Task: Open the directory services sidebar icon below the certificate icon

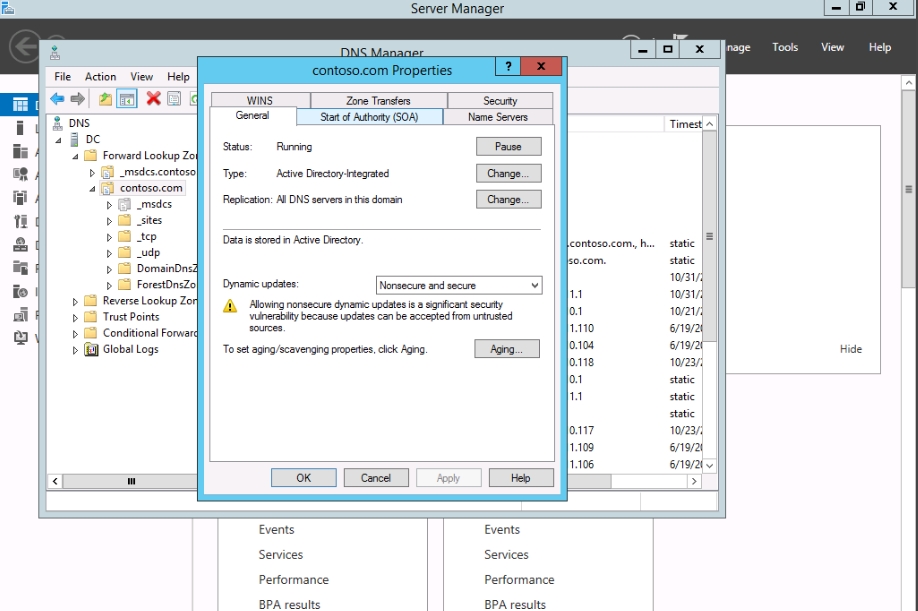Action: (20, 198)
